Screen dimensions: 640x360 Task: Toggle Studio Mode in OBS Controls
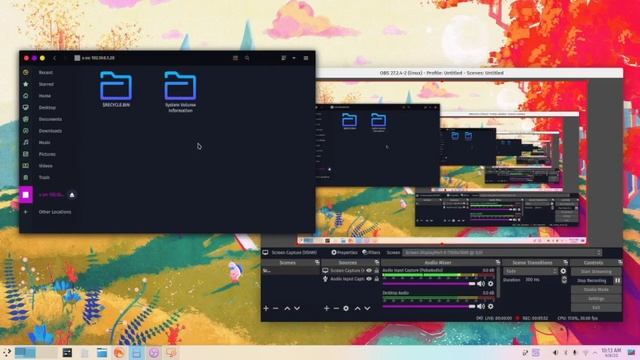[x=596, y=290]
